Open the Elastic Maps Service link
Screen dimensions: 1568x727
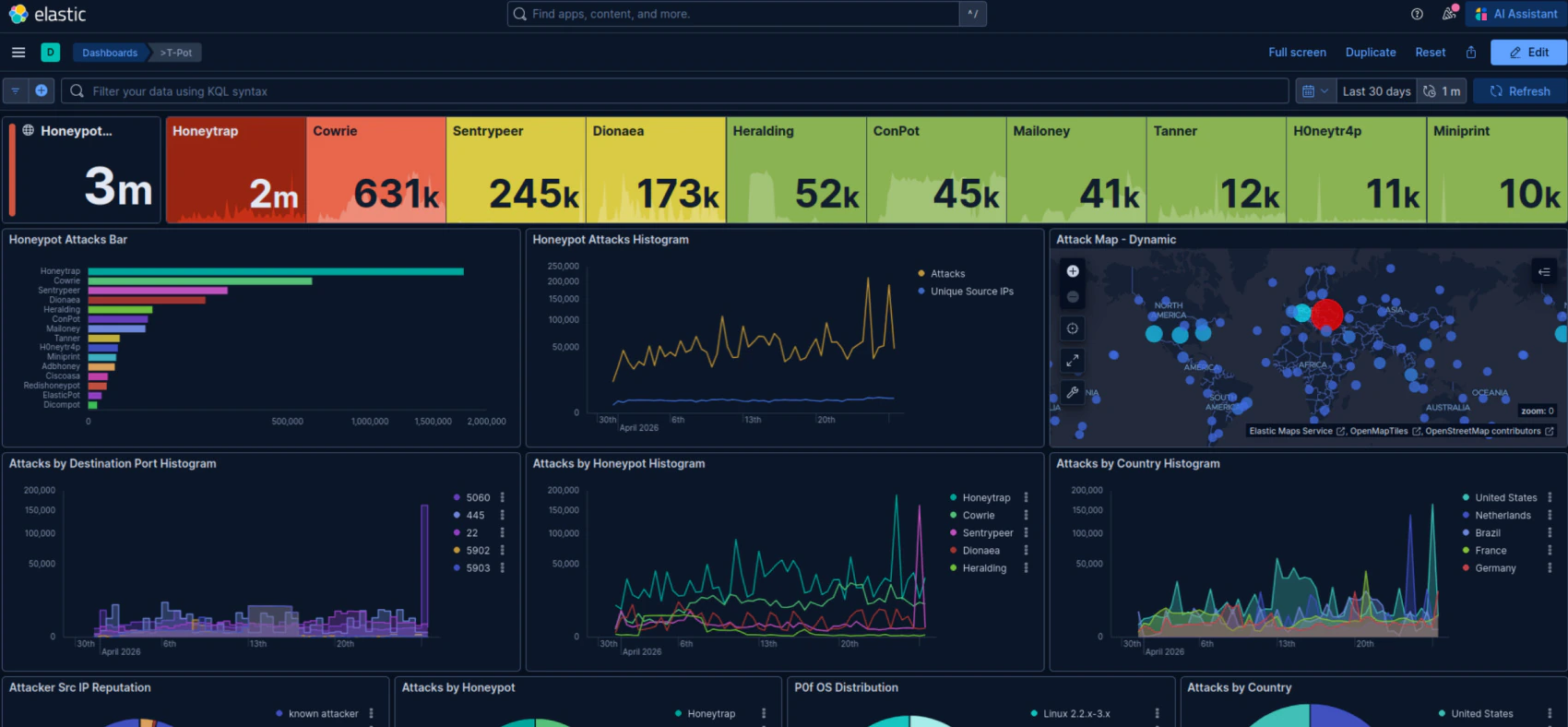(1297, 431)
